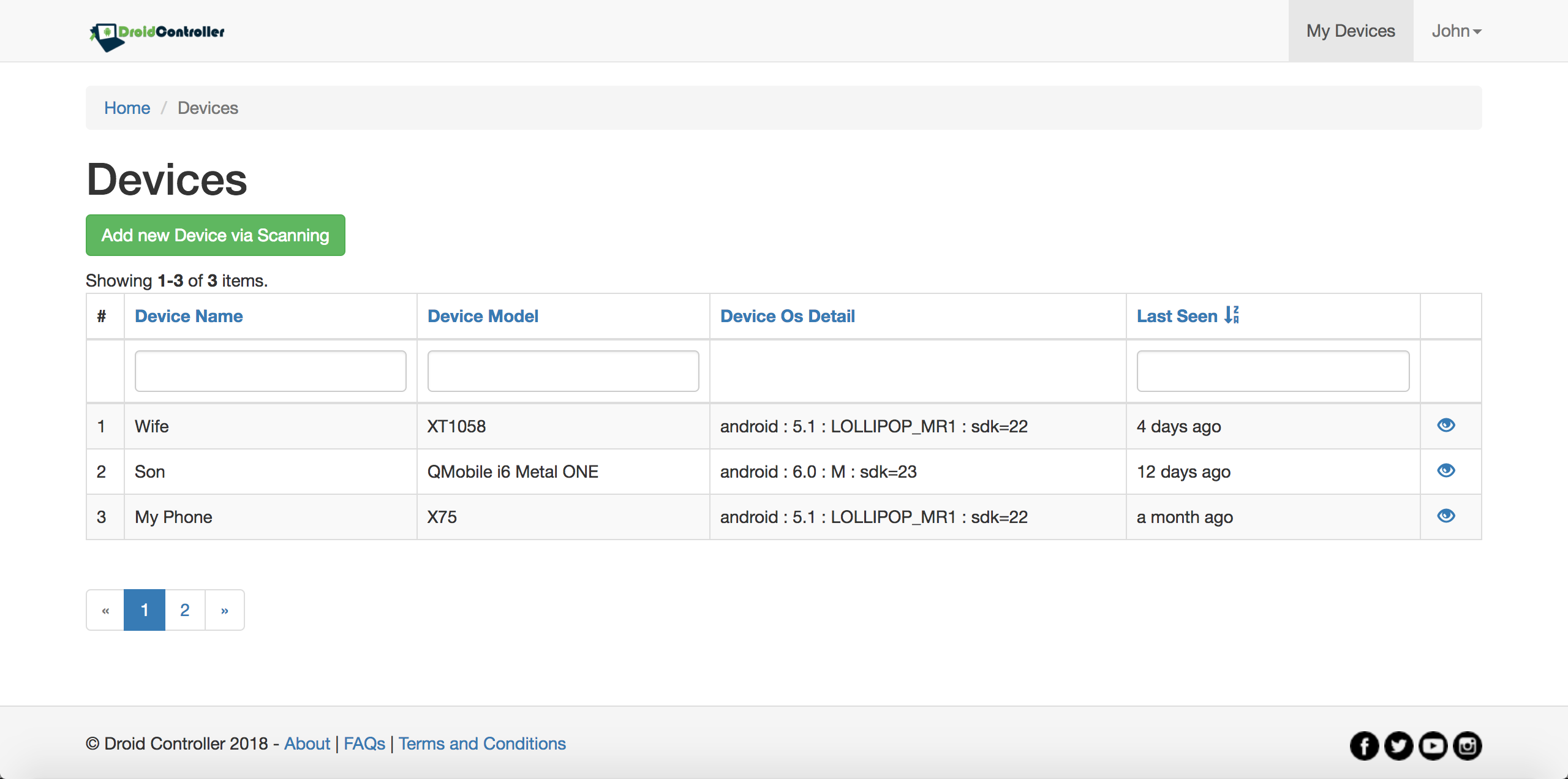1568x779 pixels.
Task: Open the Twitter social icon
Action: (1398, 745)
